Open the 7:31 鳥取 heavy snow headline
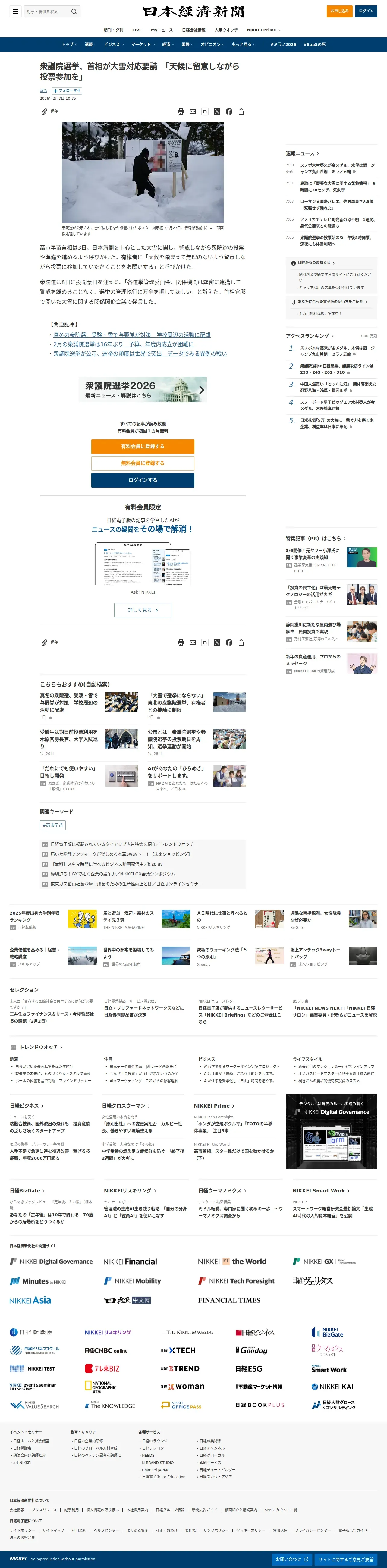 tap(338, 186)
